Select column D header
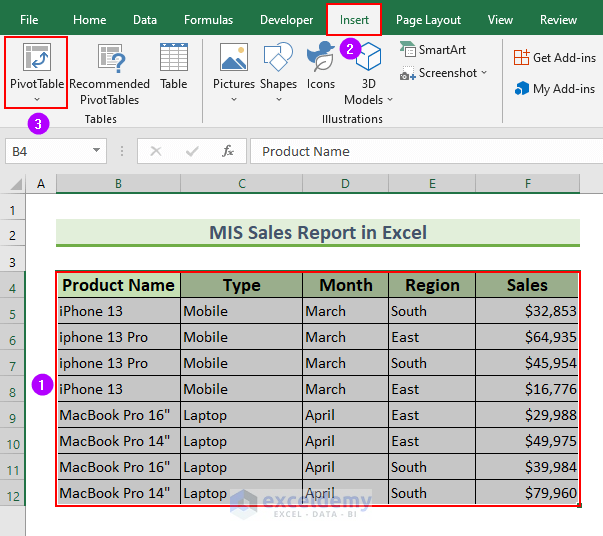 [345, 184]
